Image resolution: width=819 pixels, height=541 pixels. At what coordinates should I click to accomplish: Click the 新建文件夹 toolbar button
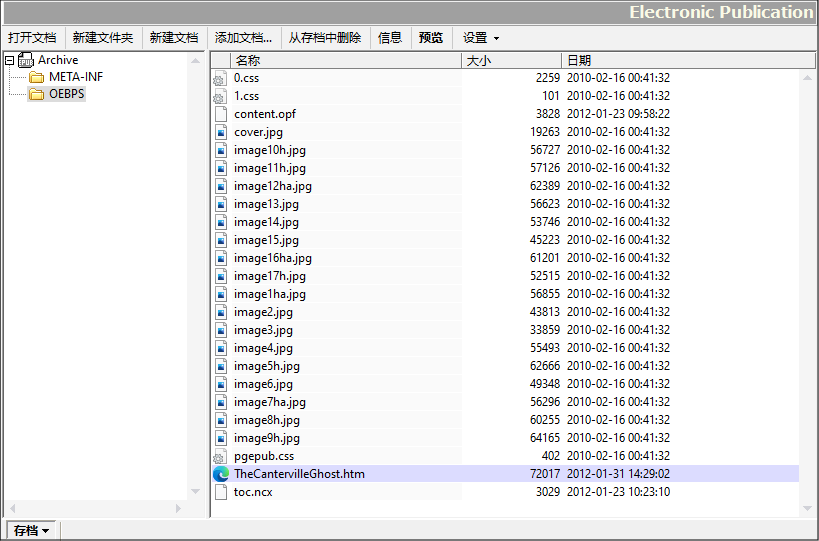pyautogui.click(x=103, y=38)
